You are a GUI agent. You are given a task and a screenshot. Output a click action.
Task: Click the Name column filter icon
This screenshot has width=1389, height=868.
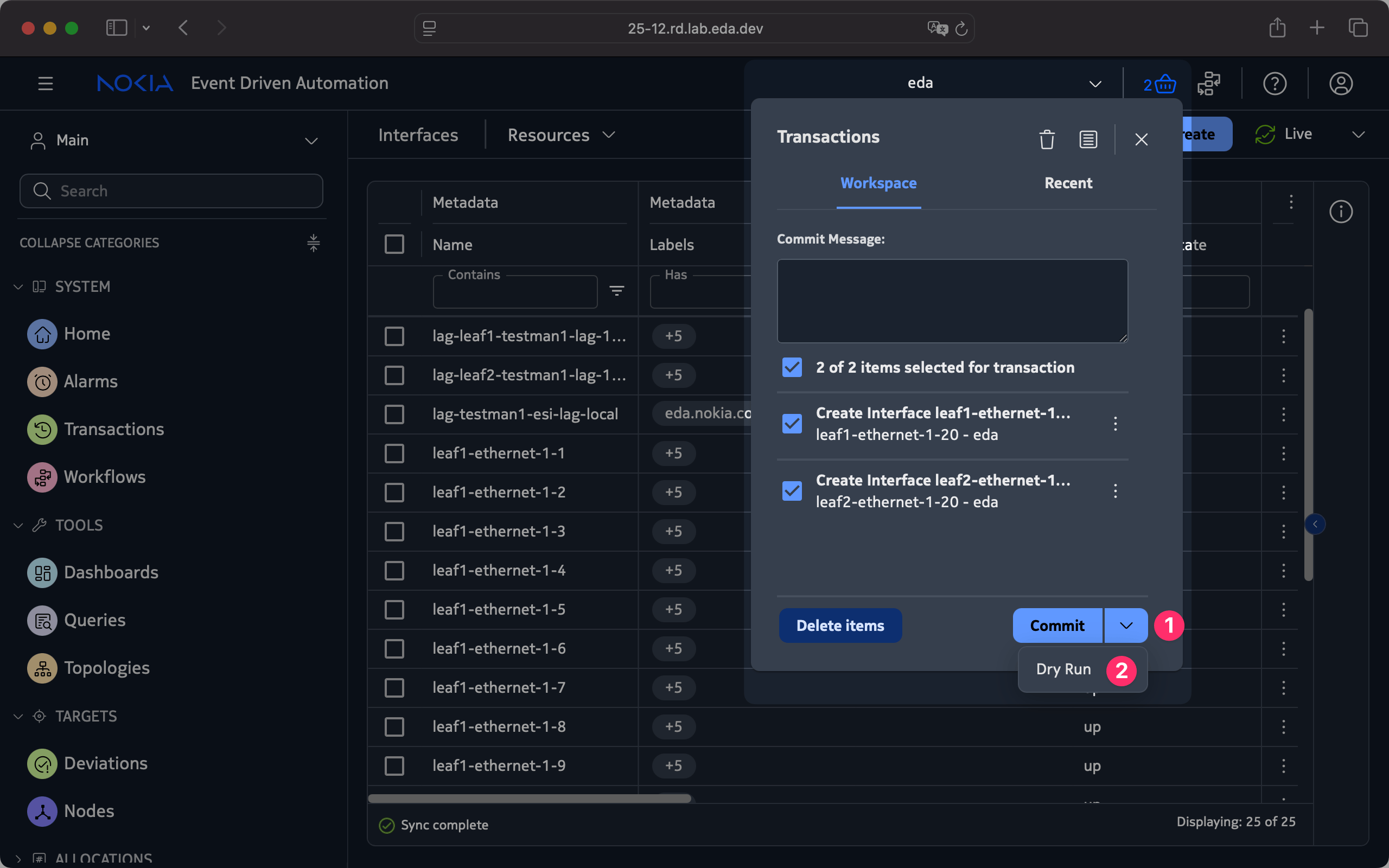coord(616,291)
